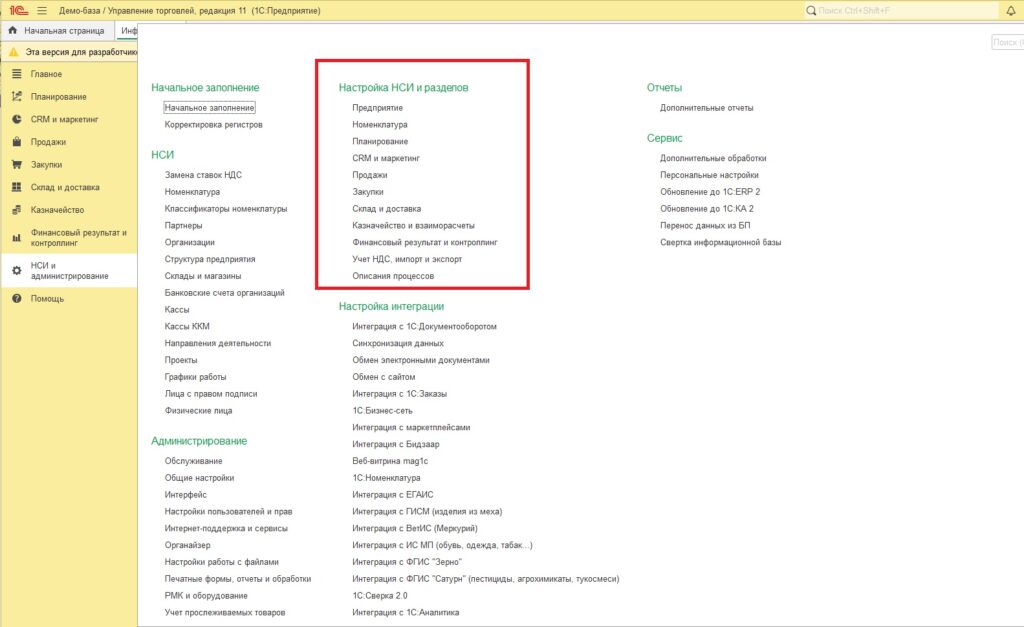Open Дополнительные отчеты

coord(707,108)
